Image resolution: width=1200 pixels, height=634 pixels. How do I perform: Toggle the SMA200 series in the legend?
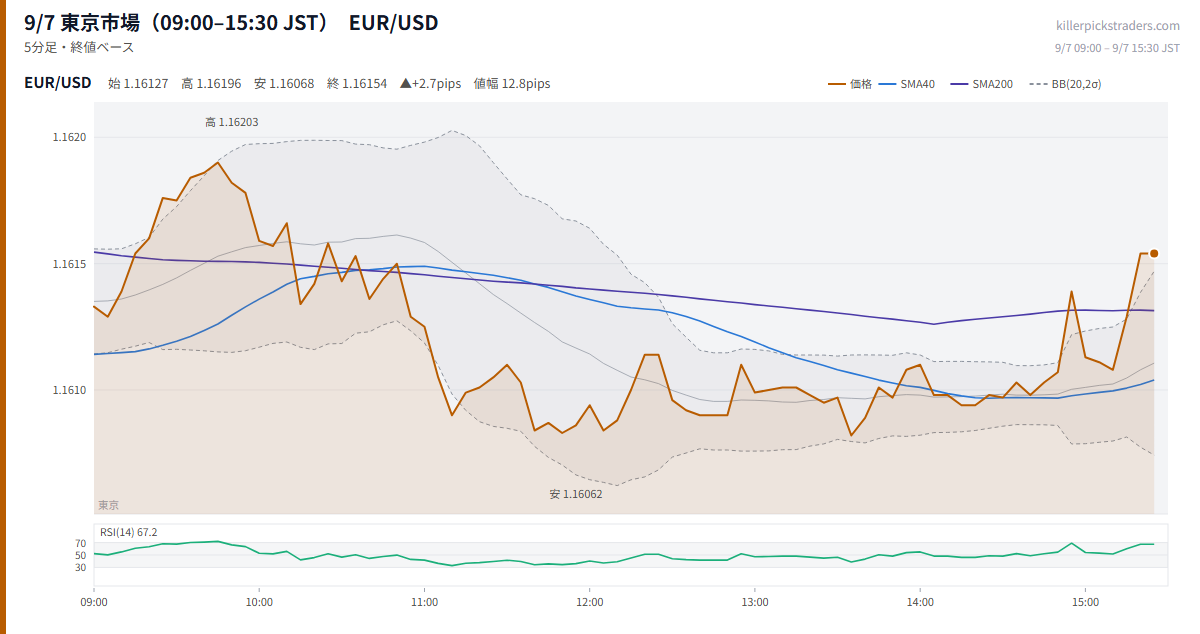[981, 84]
